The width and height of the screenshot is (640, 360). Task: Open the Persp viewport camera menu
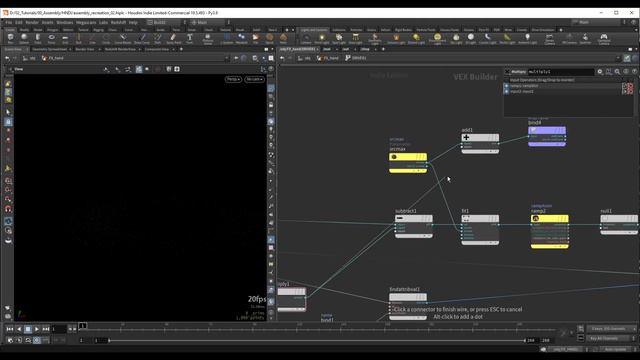point(233,79)
